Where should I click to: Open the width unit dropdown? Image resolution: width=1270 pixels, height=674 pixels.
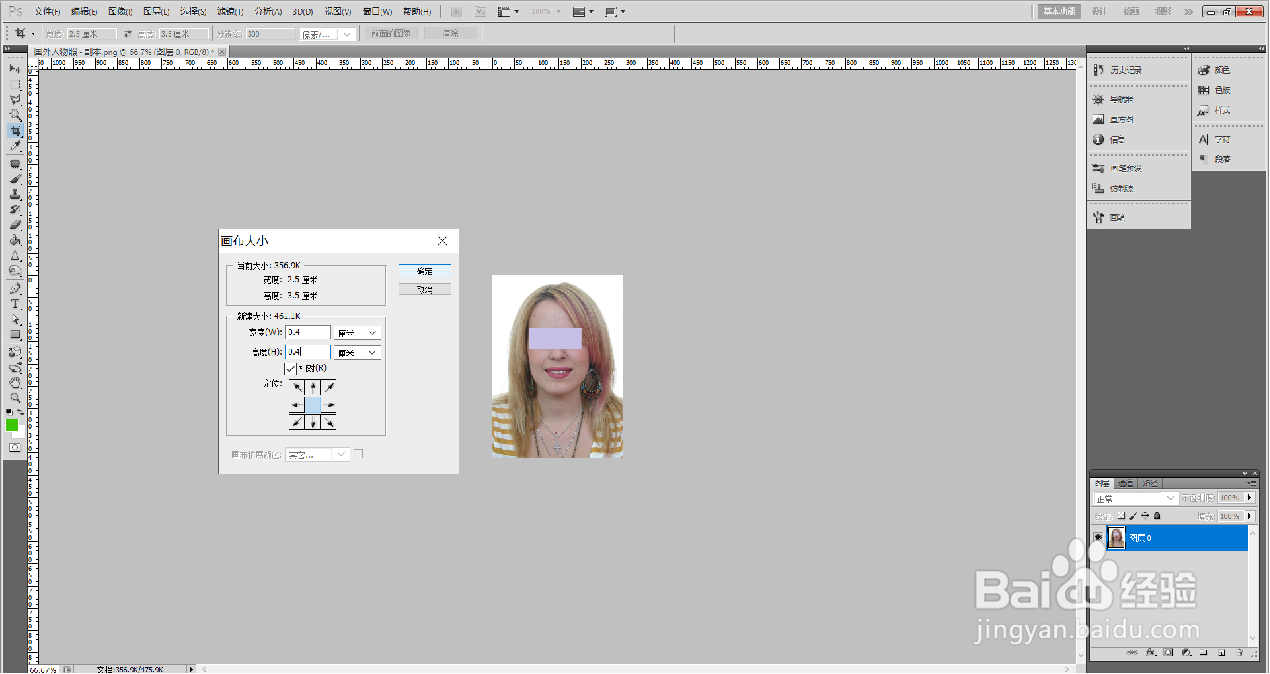(358, 333)
